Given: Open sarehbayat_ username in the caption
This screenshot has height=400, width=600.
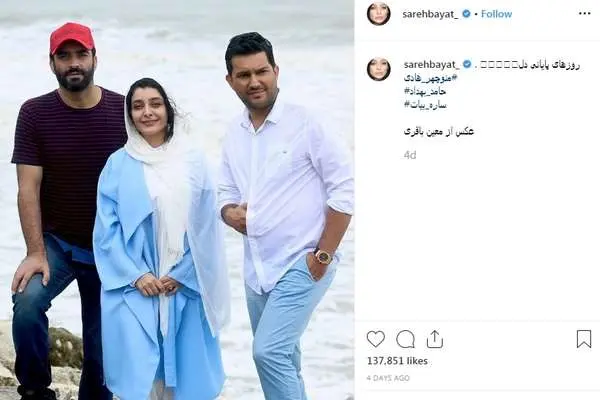Looking at the screenshot, I should tap(432, 64).
